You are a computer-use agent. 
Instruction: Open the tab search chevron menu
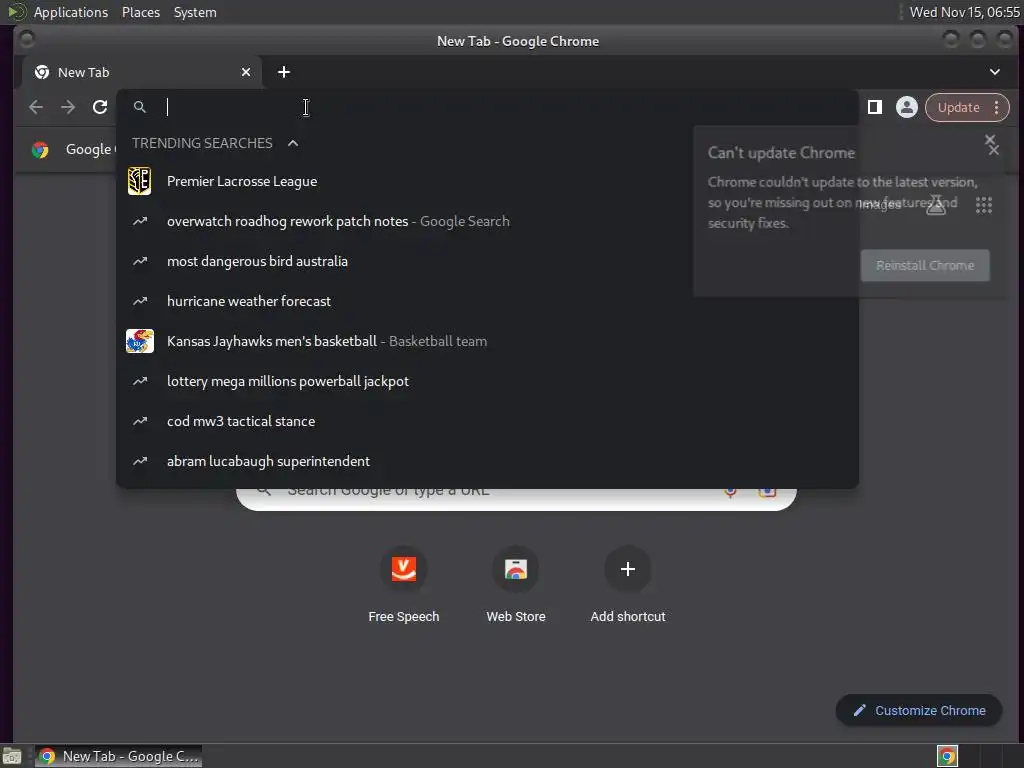[x=995, y=72]
